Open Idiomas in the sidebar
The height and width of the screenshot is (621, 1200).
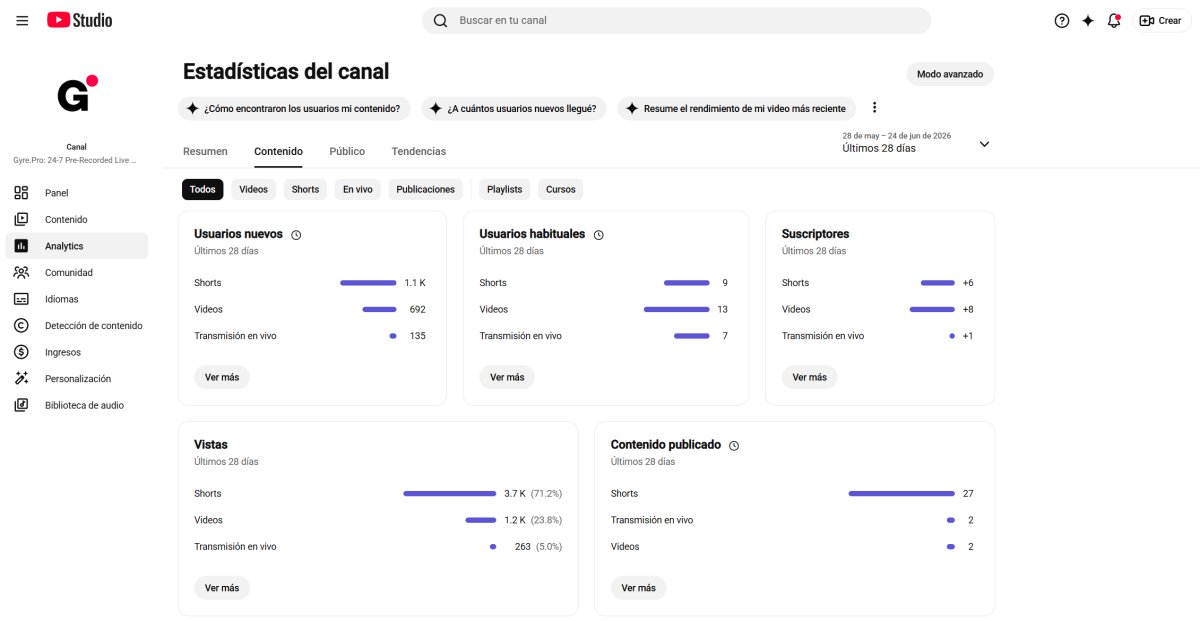76,299
